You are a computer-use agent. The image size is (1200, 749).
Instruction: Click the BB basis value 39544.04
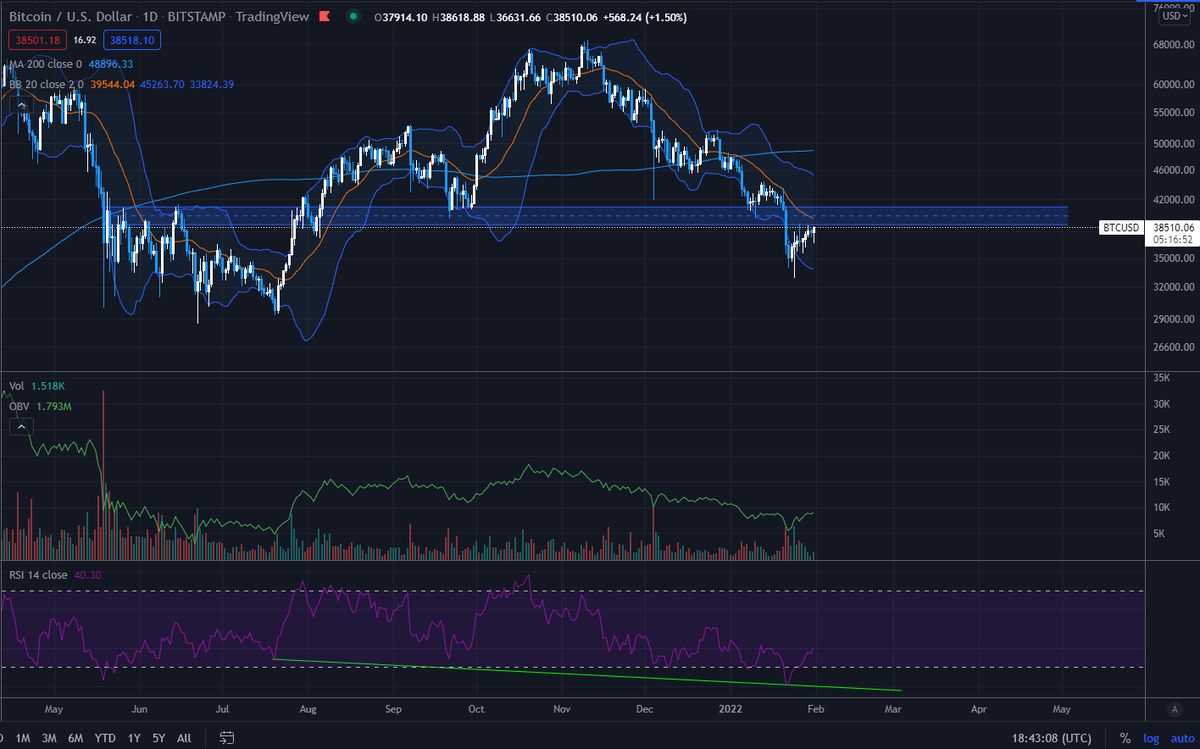[x=113, y=84]
